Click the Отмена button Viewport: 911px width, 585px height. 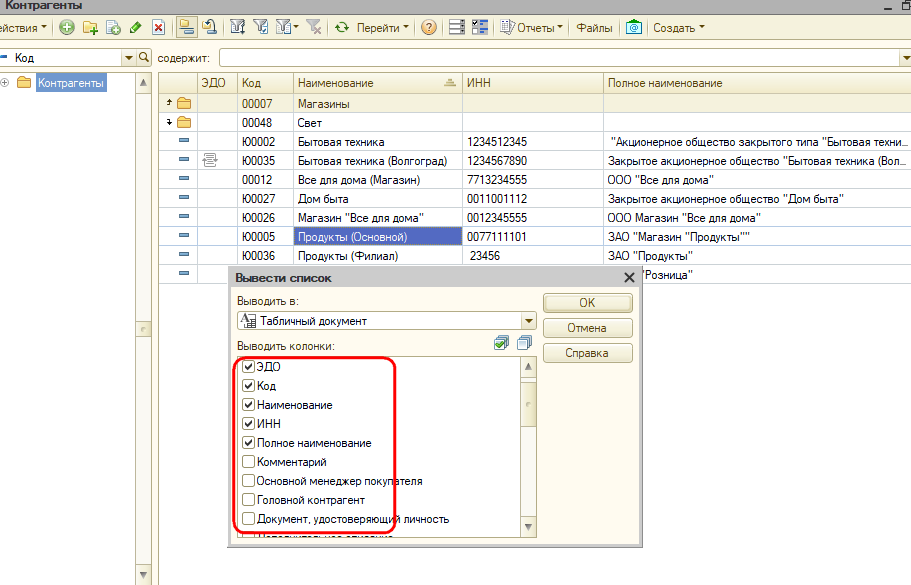(x=587, y=328)
